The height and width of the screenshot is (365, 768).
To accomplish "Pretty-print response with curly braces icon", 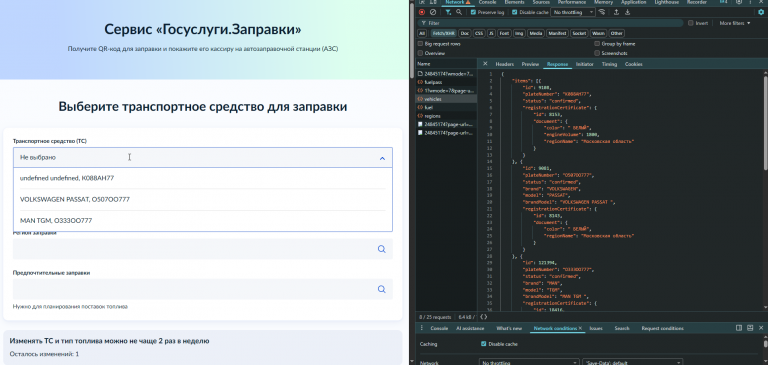I will coord(483,317).
